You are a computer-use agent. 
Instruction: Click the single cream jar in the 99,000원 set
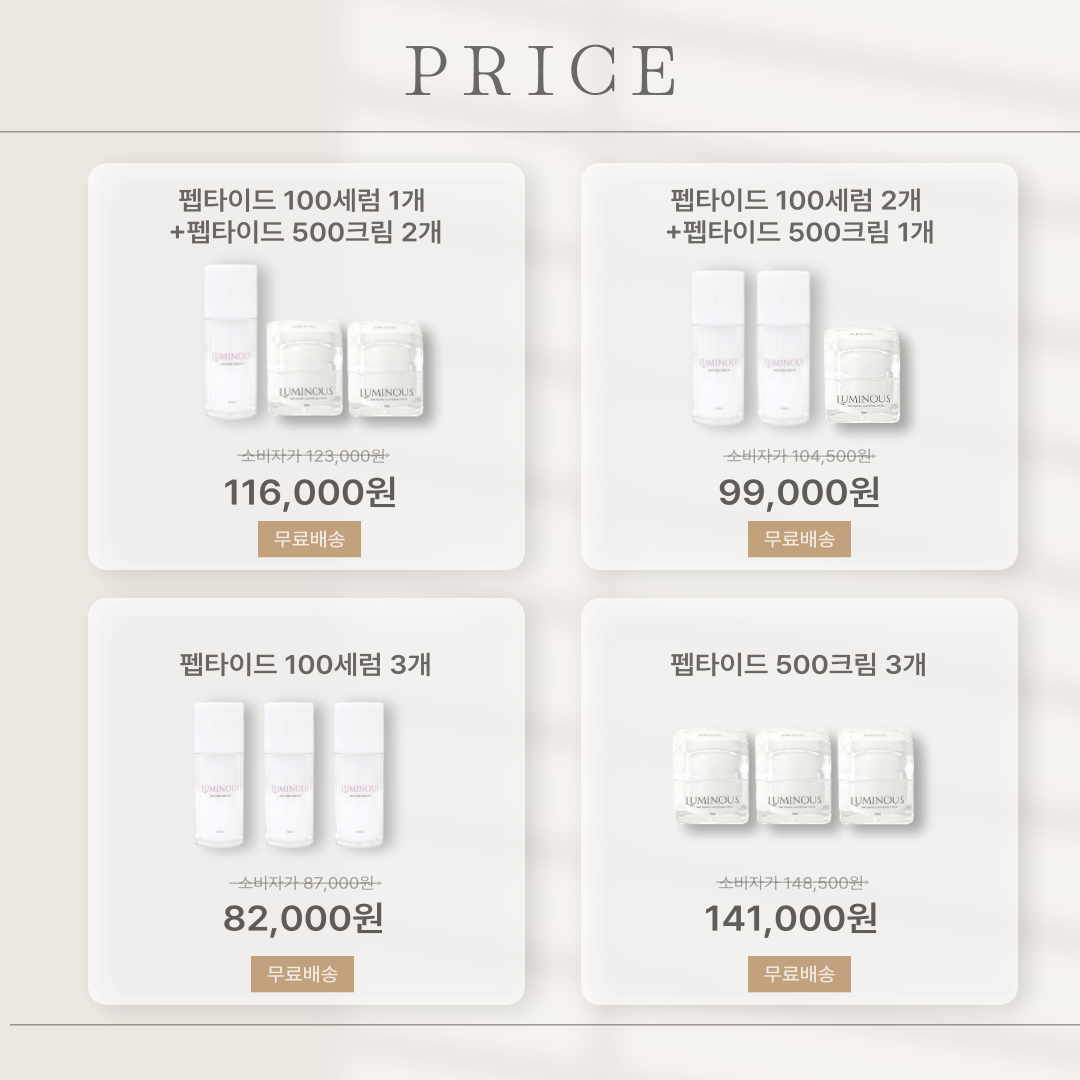[x=862, y=374]
